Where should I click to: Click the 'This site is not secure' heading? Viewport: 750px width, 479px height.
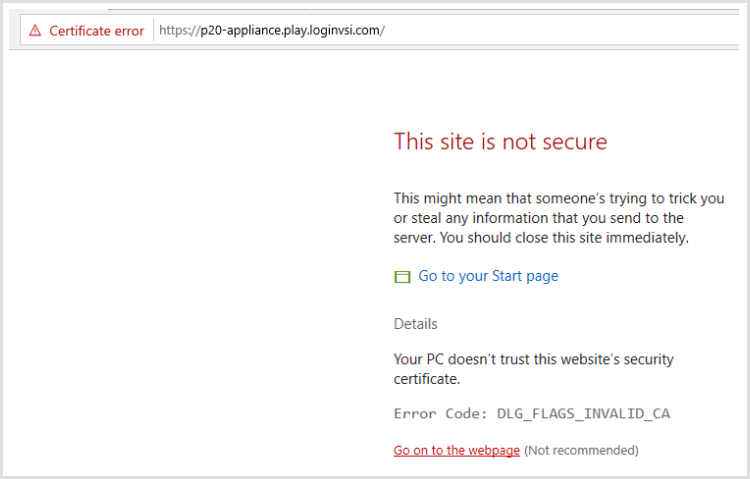coord(500,142)
